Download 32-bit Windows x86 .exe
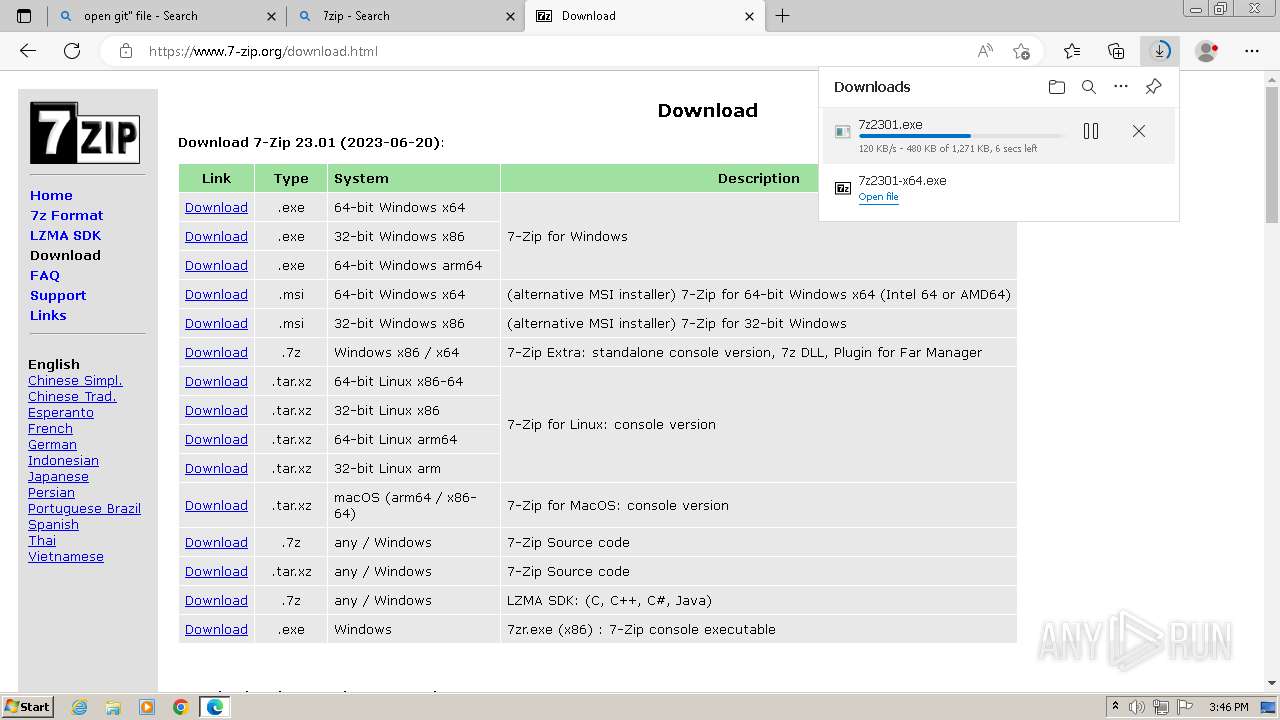This screenshot has height=720, width=1280. (216, 236)
